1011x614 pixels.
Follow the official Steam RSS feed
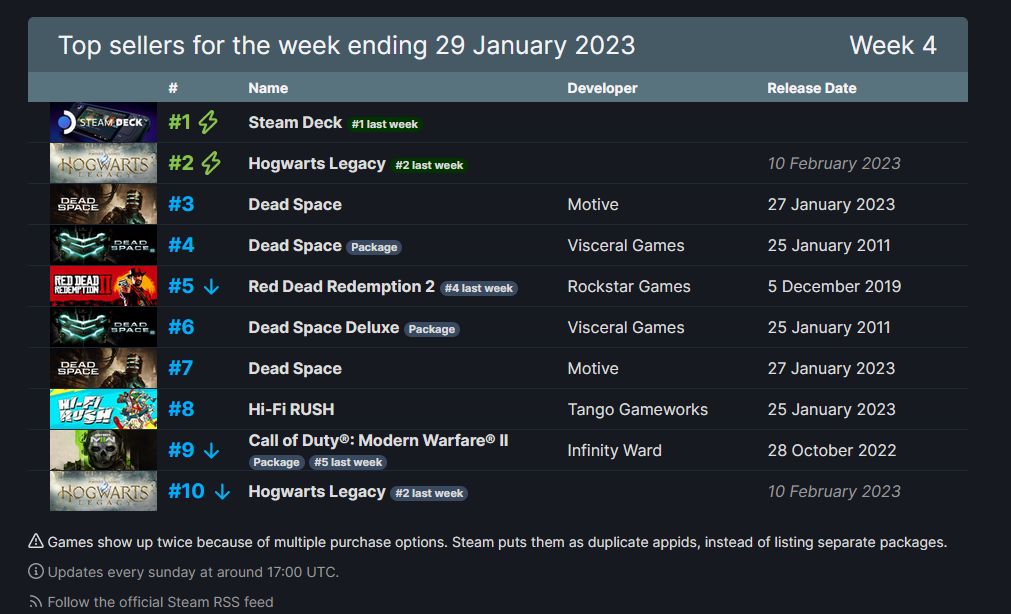[160, 602]
